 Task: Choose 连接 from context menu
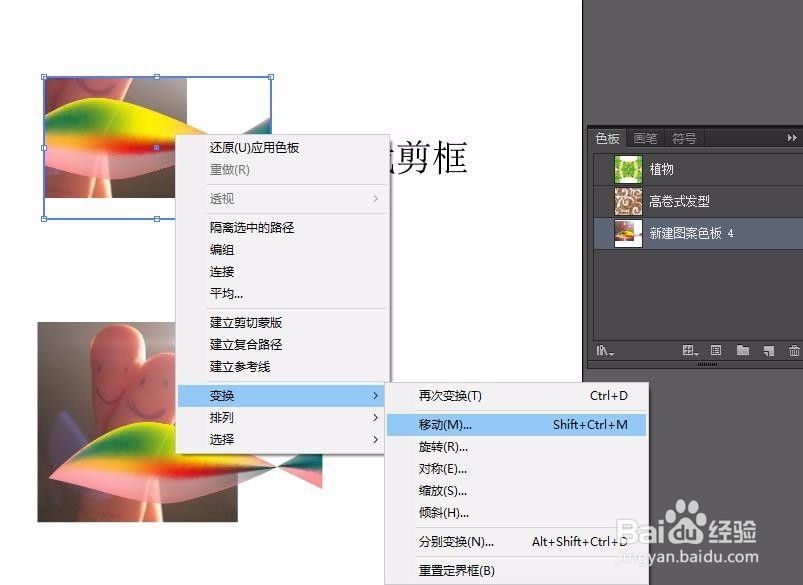(x=283, y=271)
